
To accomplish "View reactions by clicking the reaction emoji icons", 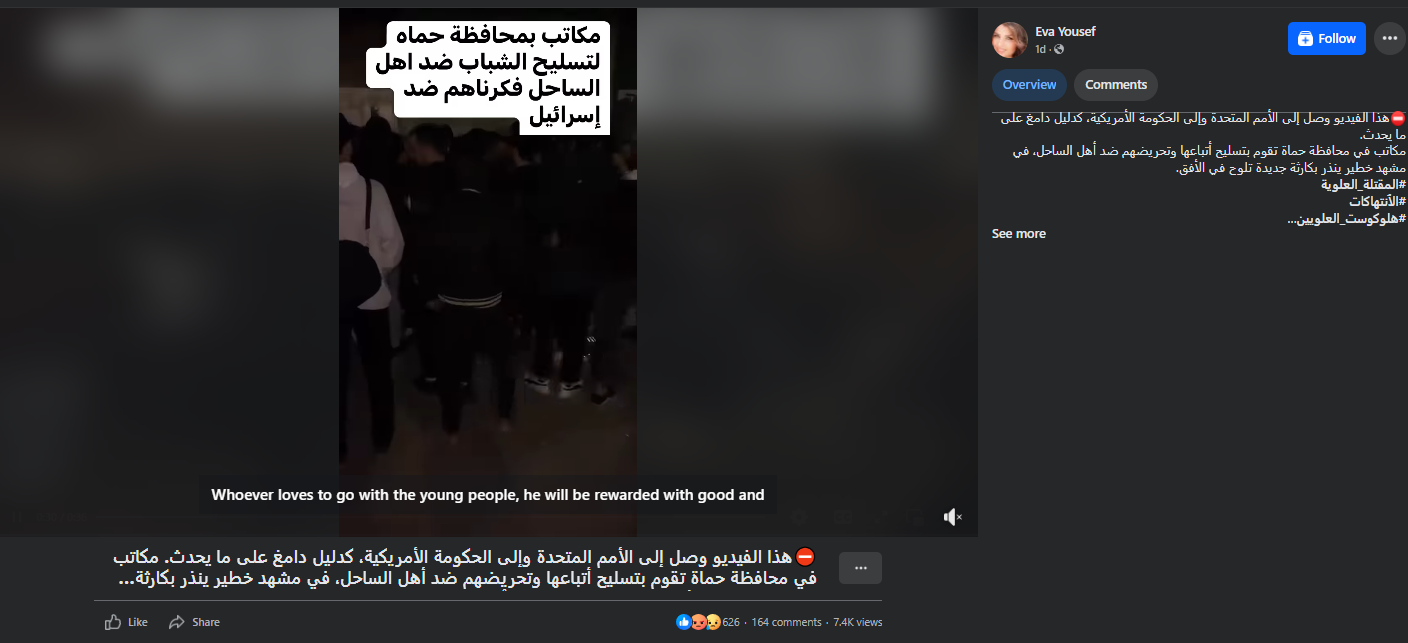I will (x=698, y=622).
